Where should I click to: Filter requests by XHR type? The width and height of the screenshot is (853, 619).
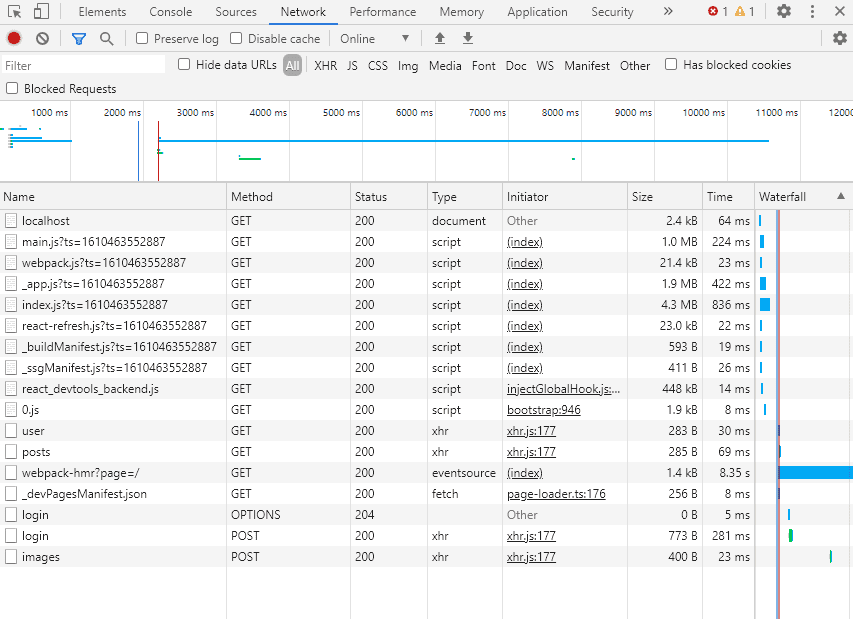click(325, 66)
